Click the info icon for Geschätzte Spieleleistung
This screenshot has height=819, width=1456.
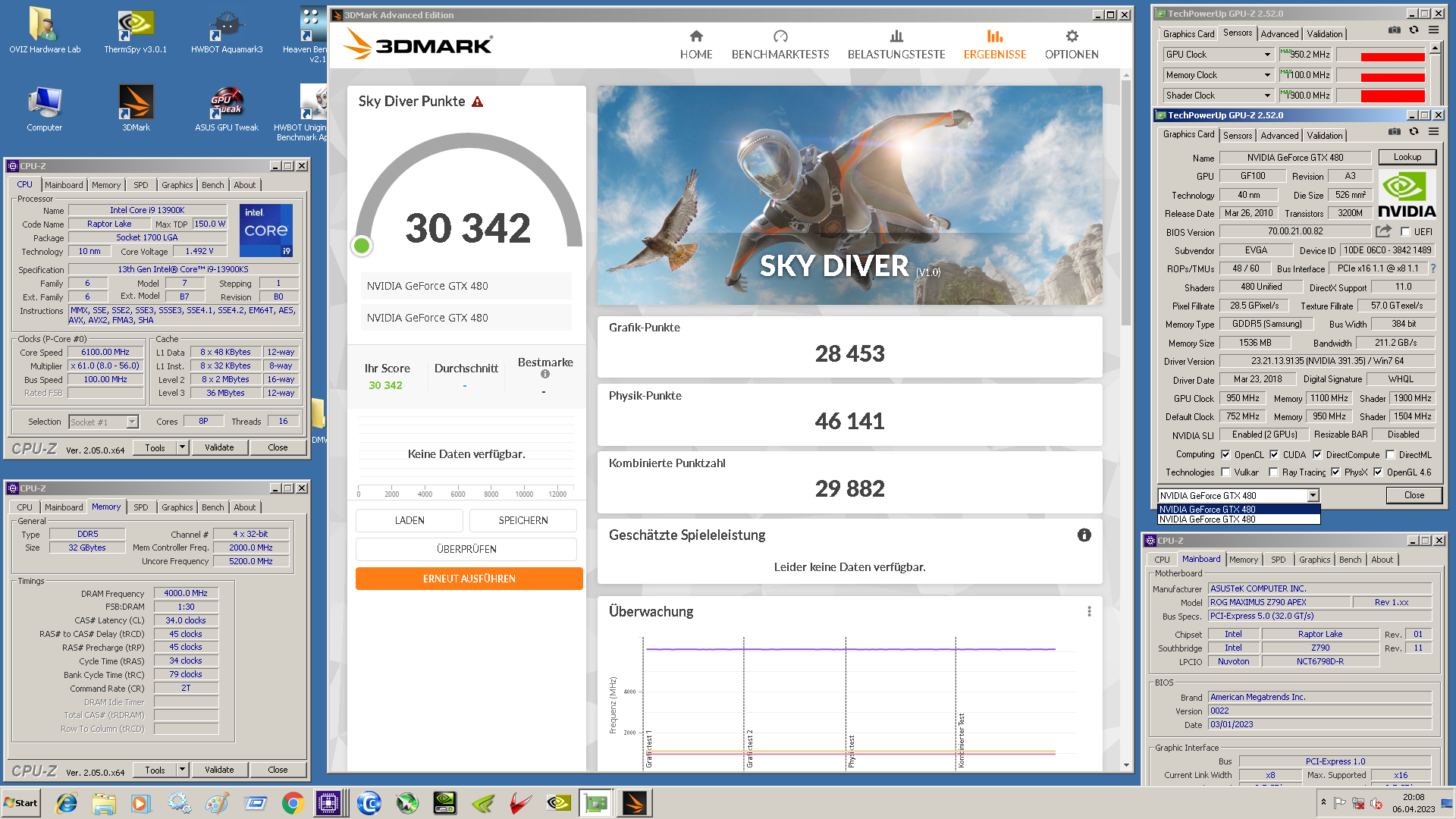coord(1084,535)
